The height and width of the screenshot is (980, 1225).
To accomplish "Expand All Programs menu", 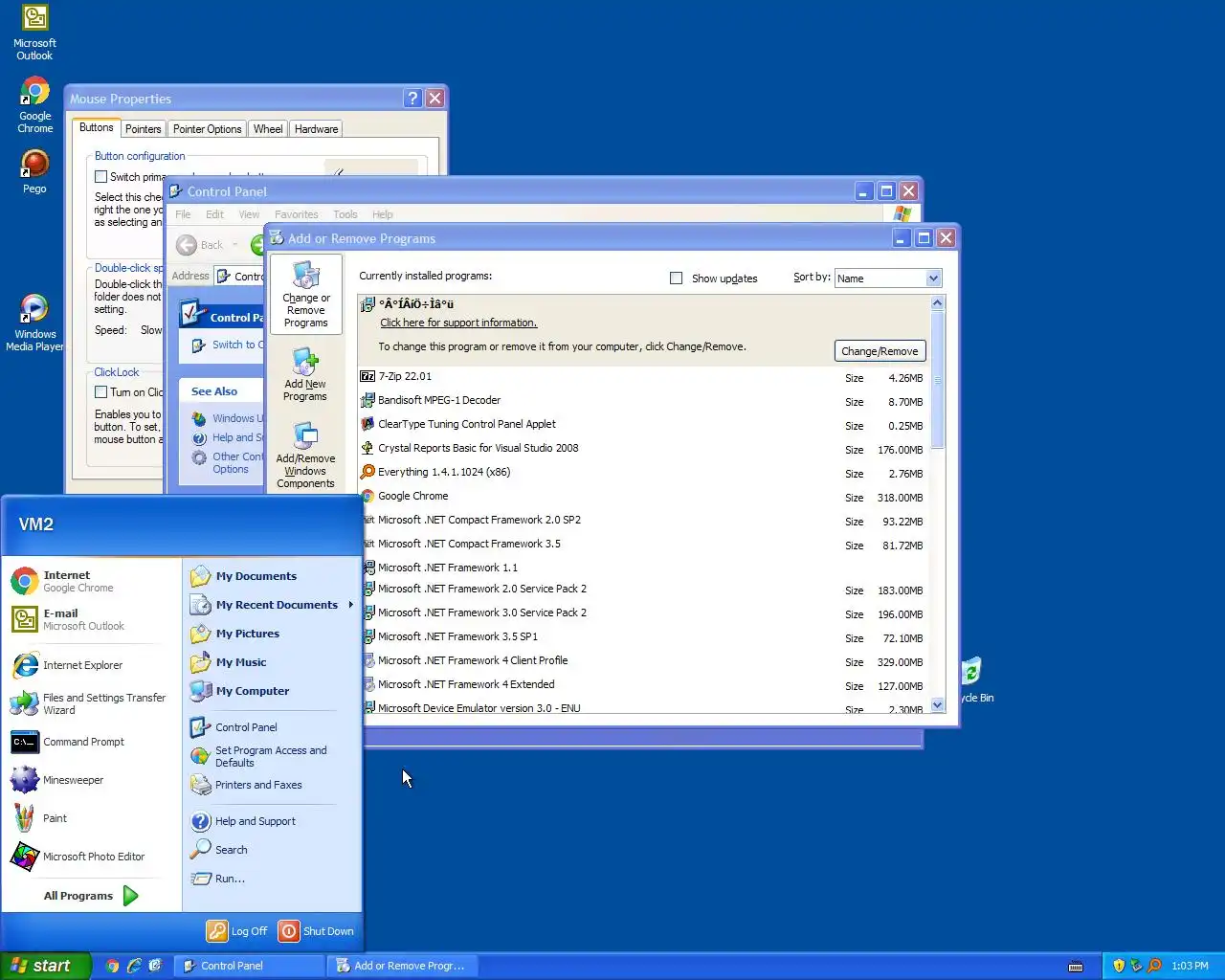I will pyautogui.click(x=92, y=896).
